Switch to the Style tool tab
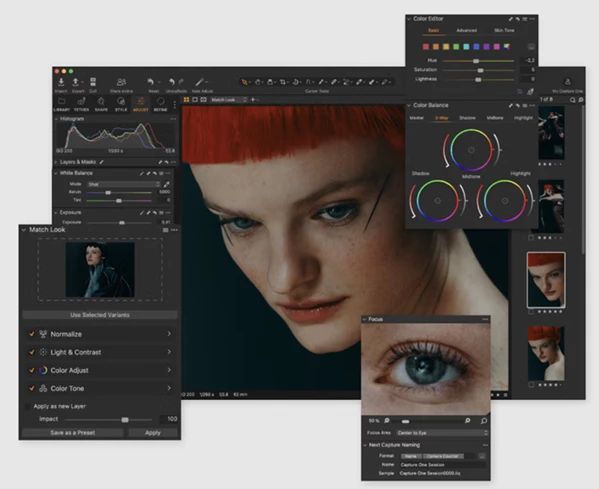Image resolution: width=599 pixels, height=489 pixels. pyautogui.click(x=121, y=104)
